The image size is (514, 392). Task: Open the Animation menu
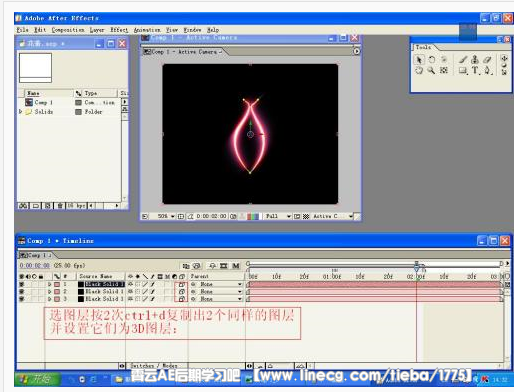(x=147, y=30)
